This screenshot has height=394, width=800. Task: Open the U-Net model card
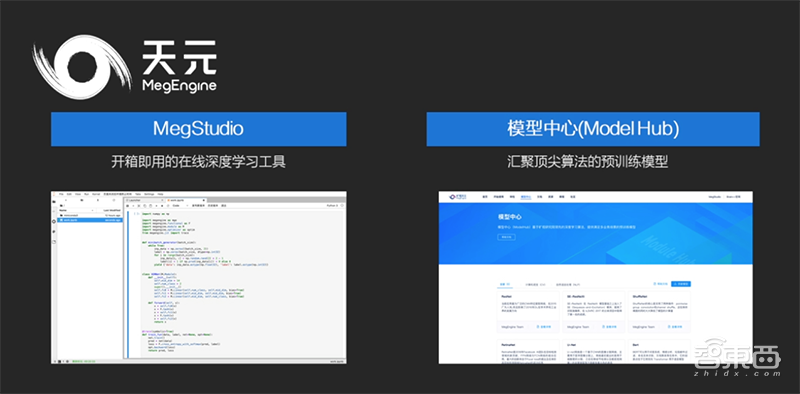(x=594, y=352)
